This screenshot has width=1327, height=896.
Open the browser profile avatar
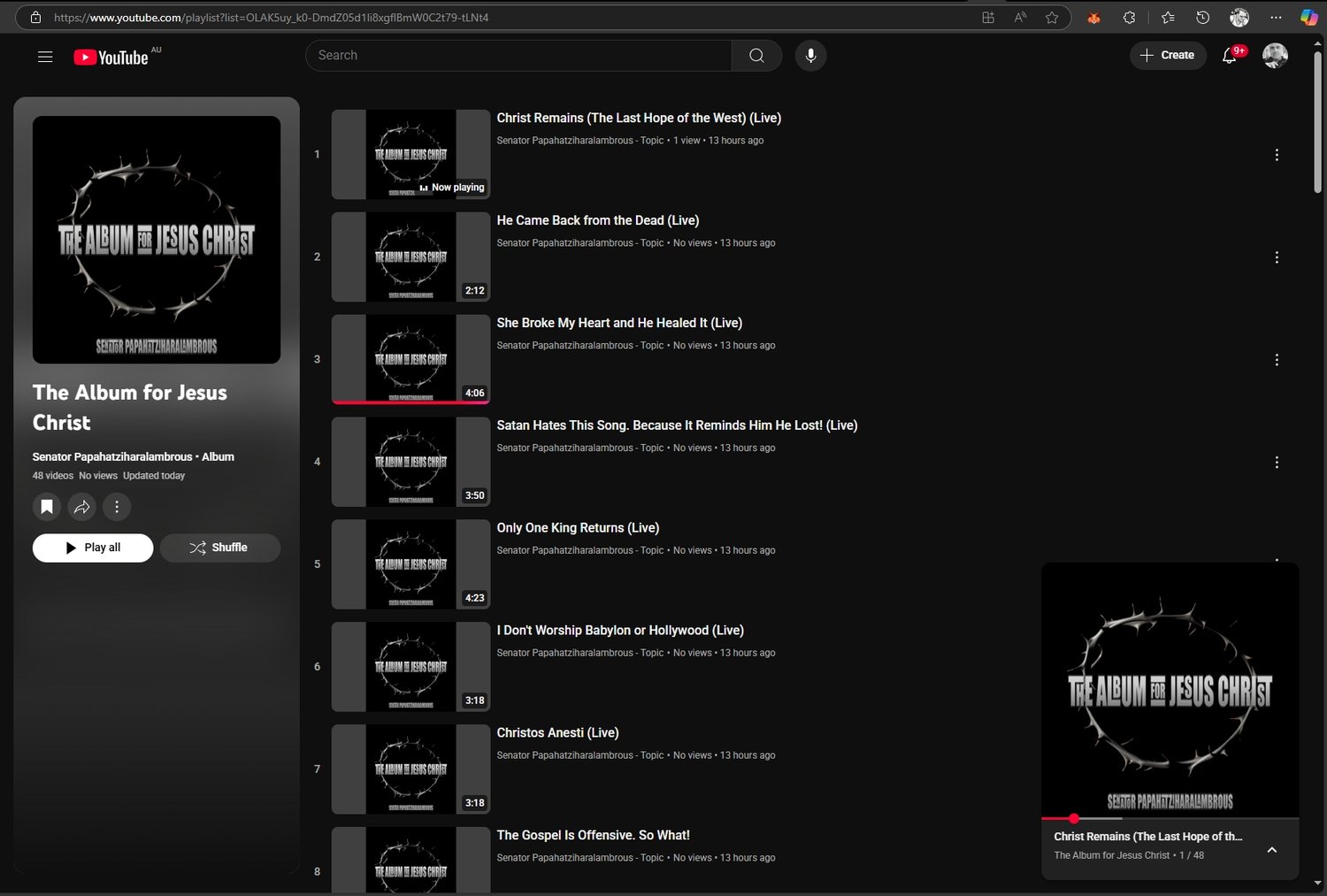[1239, 18]
